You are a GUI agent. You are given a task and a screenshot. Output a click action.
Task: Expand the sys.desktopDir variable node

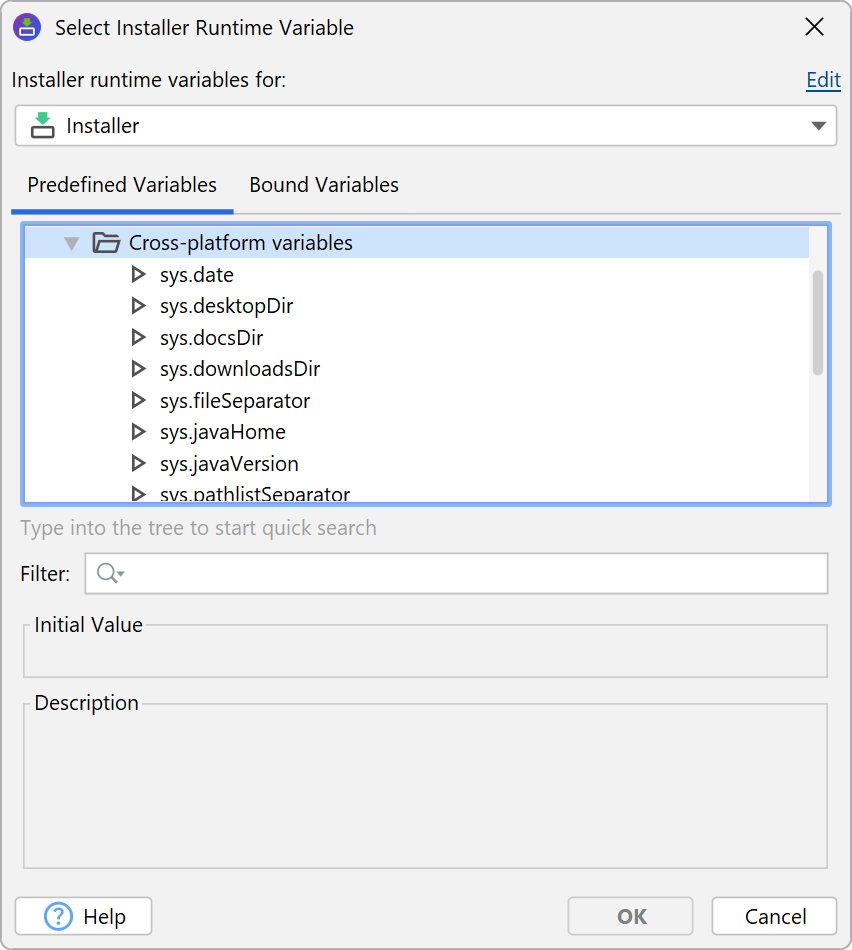pyautogui.click(x=139, y=306)
